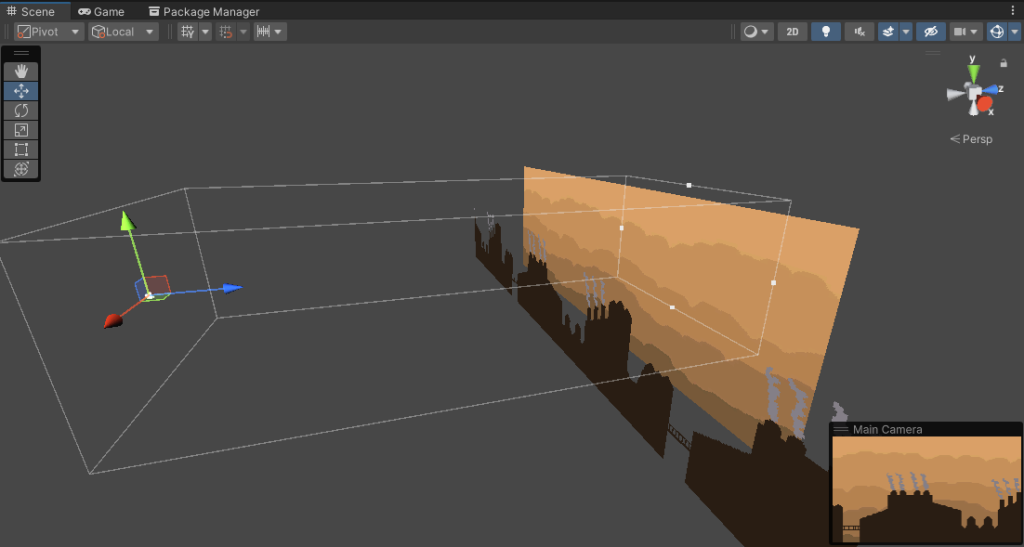Enable 2D view mode button
The image size is (1024, 547).
(792, 32)
